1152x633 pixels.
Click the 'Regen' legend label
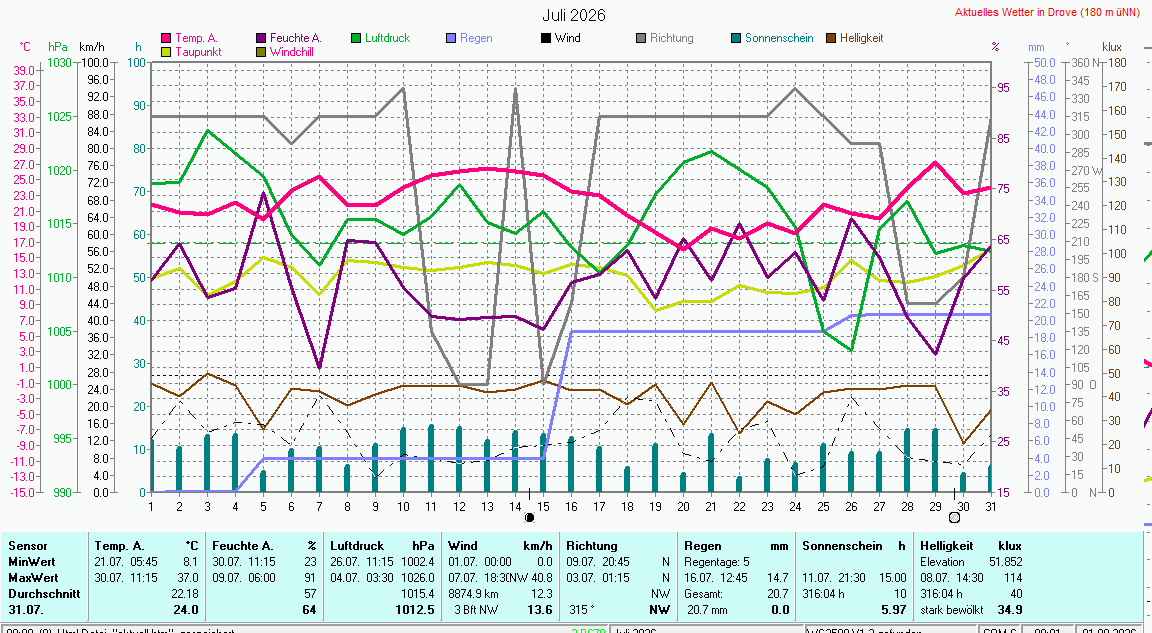[x=476, y=38]
